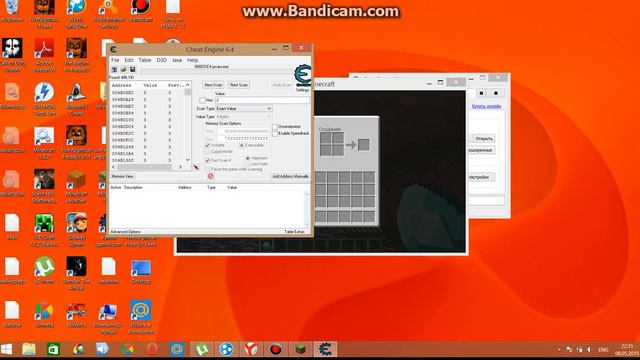The height and width of the screenshot is (360, 640).
Task: Open the D3D menu
Action: [x=162, y=60]
